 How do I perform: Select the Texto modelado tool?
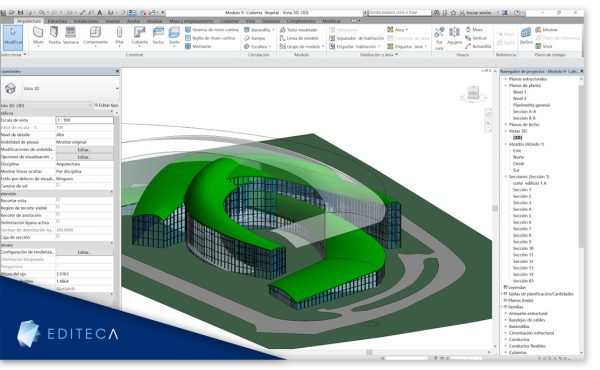click(298, 29)
